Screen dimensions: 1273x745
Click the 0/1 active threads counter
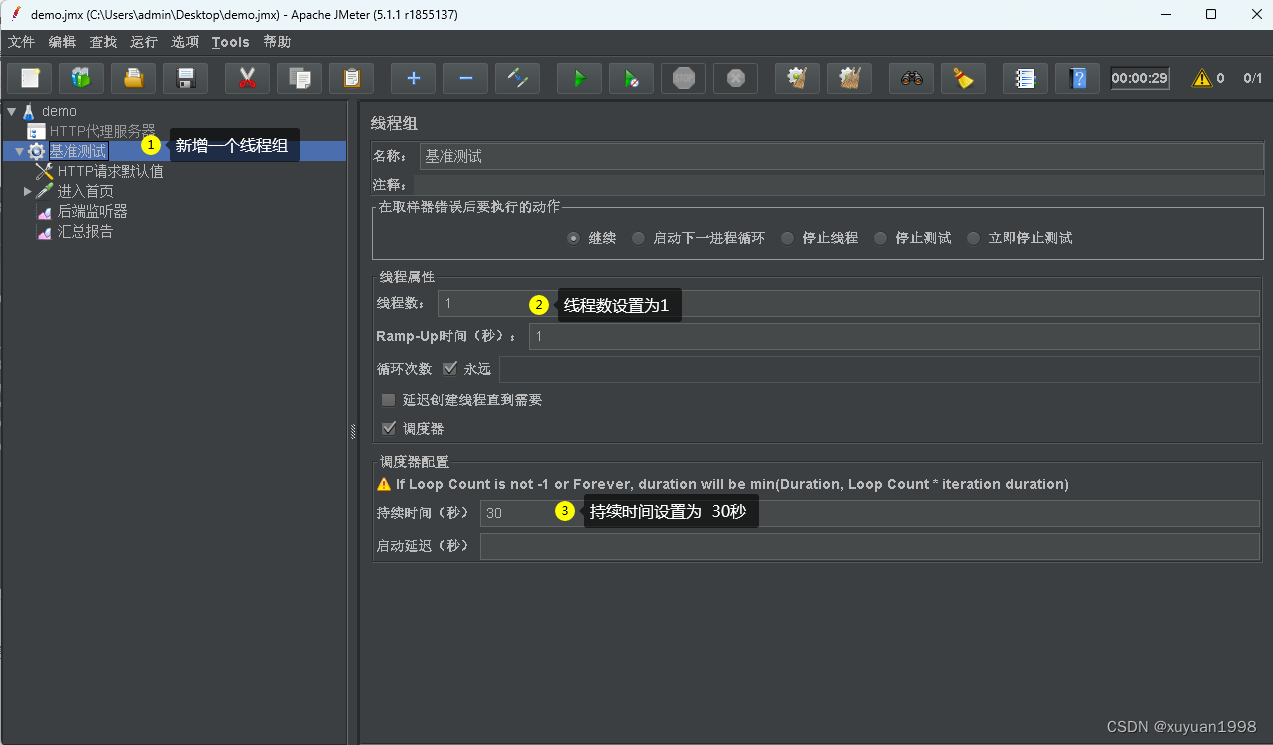click(1252, 78)
